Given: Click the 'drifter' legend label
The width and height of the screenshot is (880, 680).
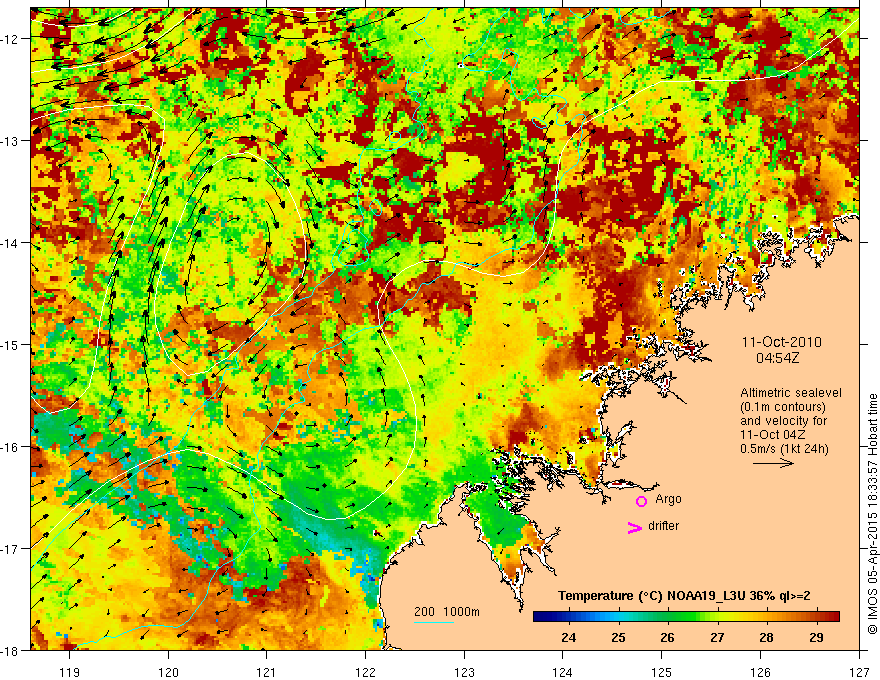Looking at the screenshot, I should pos(663,526).
